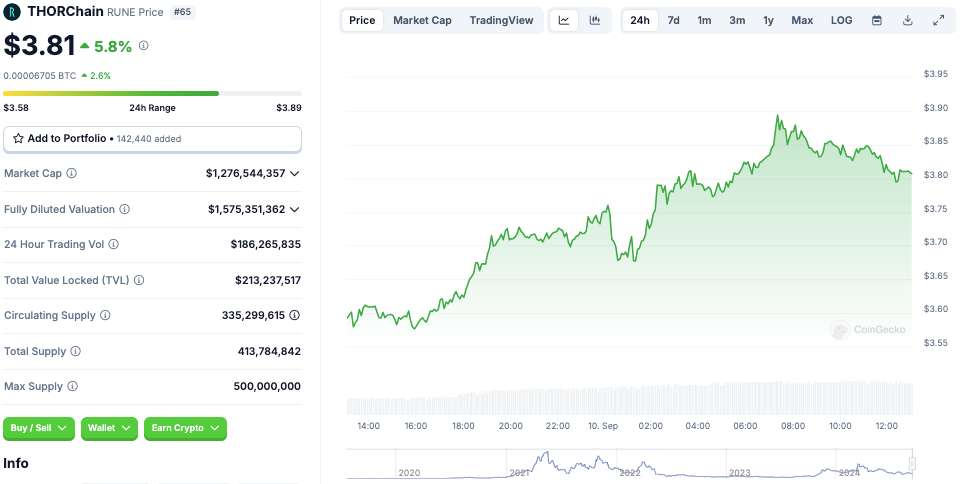The width and height of the screenshot is (962, 484).
Task: Toggle LOG scale on chart
Action: pos(842,20)
